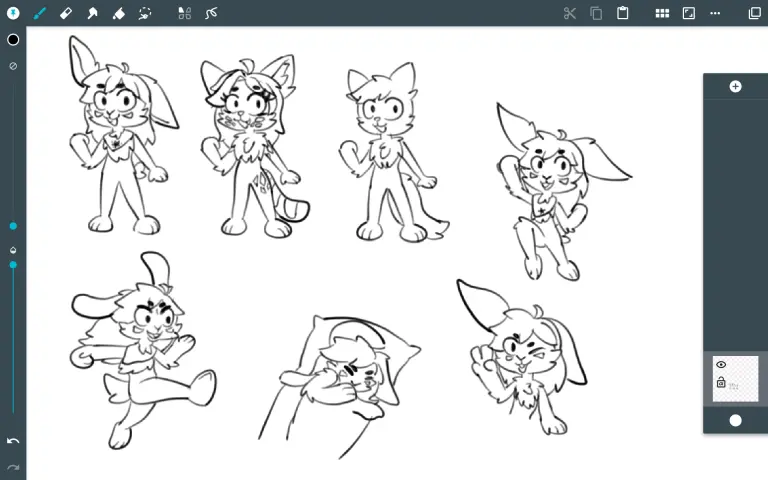Click the copy icon
This screenshot has width=768, height=480.
(x=596, y=13)
